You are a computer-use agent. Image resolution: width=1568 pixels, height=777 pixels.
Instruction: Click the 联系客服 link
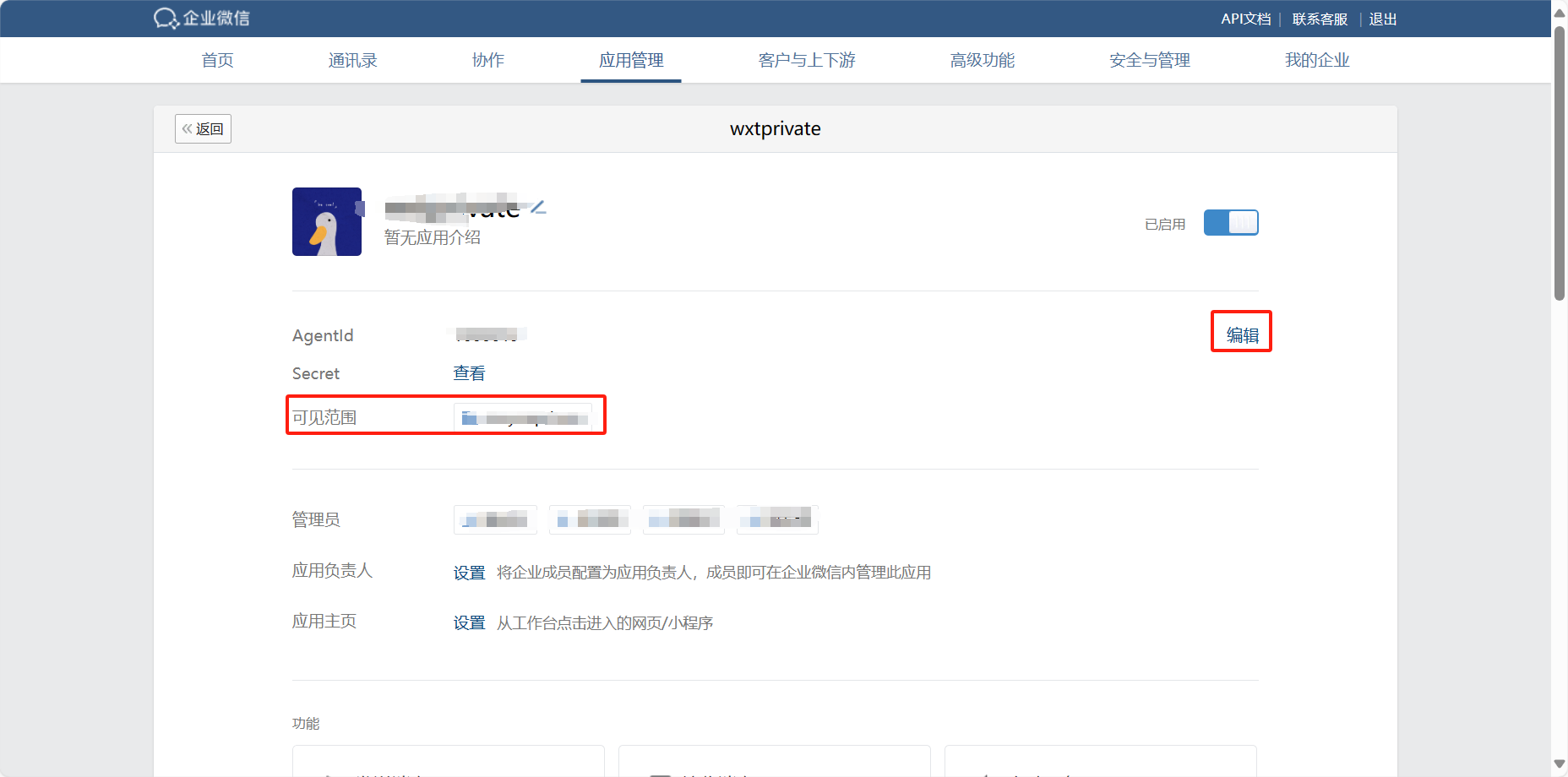(x=1320, y=19)
